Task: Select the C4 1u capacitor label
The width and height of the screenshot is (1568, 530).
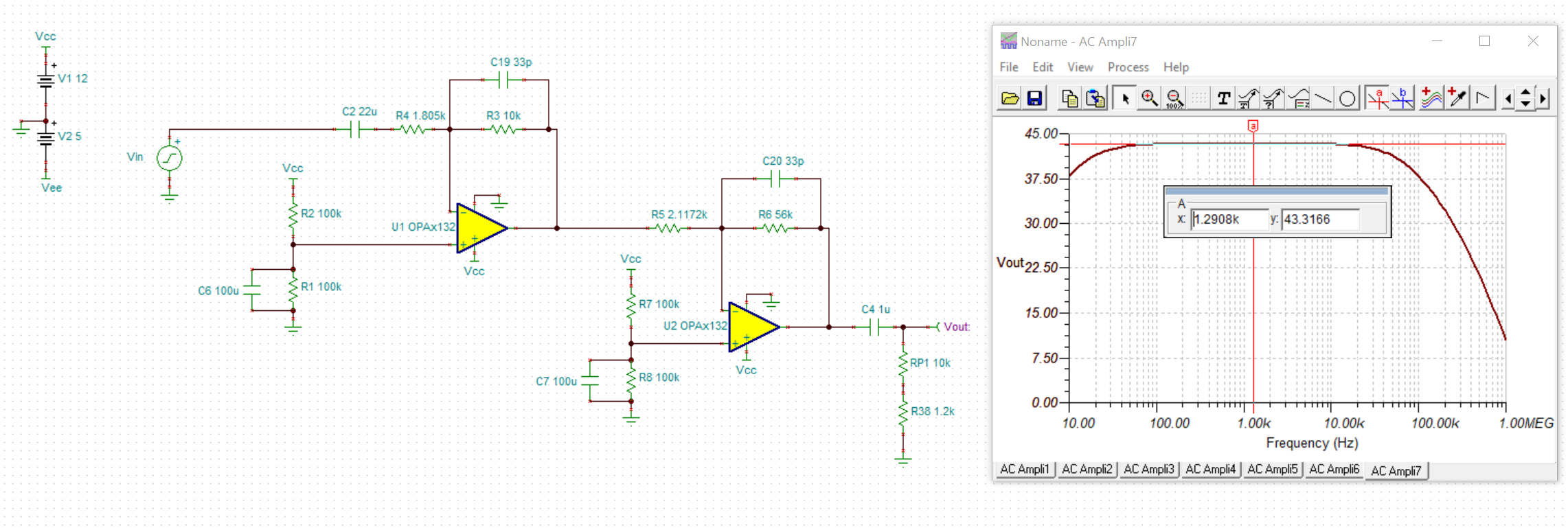Action: (876, 309)
